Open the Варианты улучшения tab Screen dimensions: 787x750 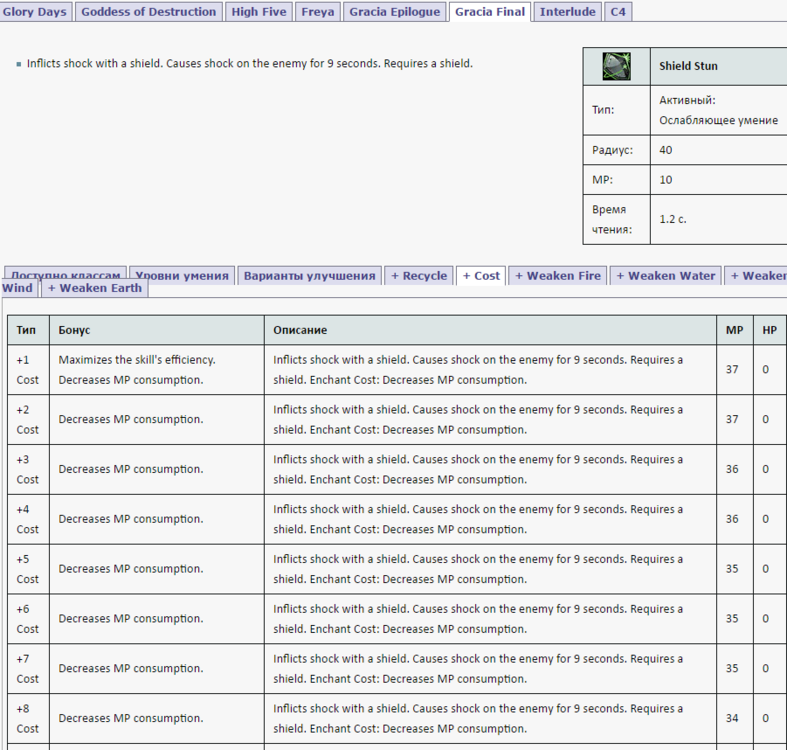click(x=309, y=276)
